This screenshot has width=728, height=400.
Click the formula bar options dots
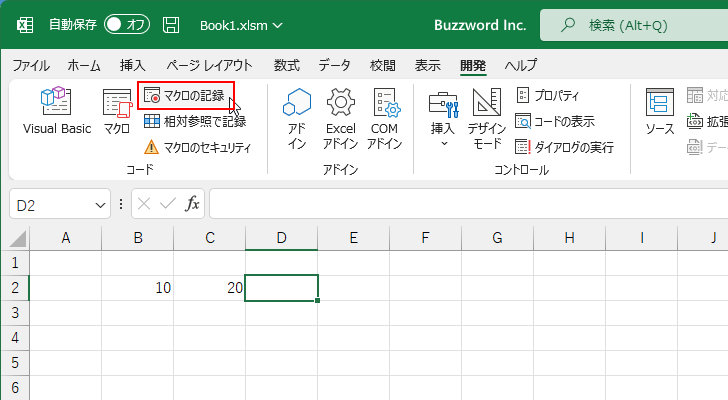tap(121, 204)
